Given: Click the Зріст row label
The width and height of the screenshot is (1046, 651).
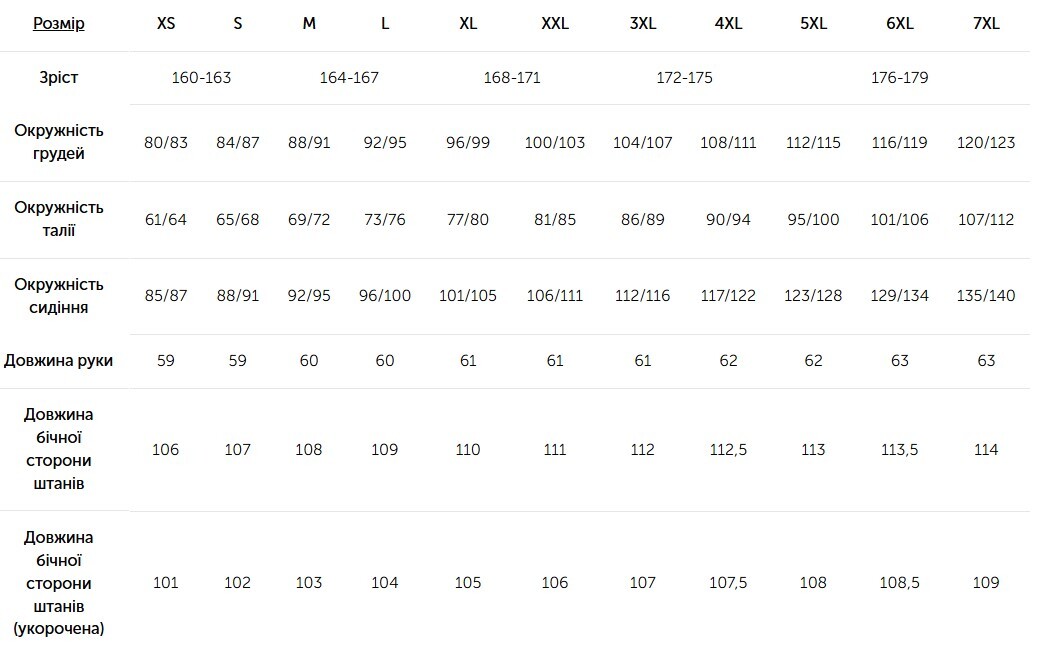Looking at the screenshot, I should (59, 77).
